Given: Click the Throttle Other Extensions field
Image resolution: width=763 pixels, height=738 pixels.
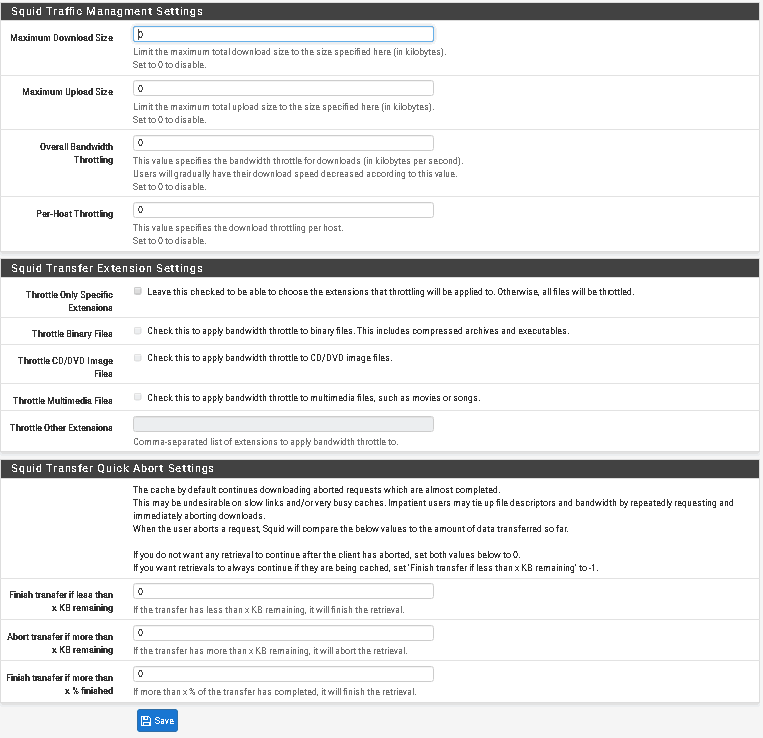Looking at the screenshot, I should pyautogui.click(x=283, y=424).
